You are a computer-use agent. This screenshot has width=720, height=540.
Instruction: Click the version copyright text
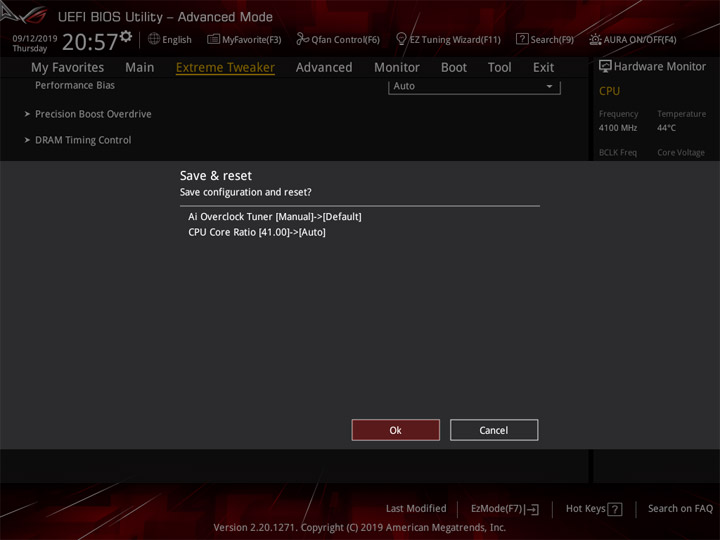(x=360, y=528)
